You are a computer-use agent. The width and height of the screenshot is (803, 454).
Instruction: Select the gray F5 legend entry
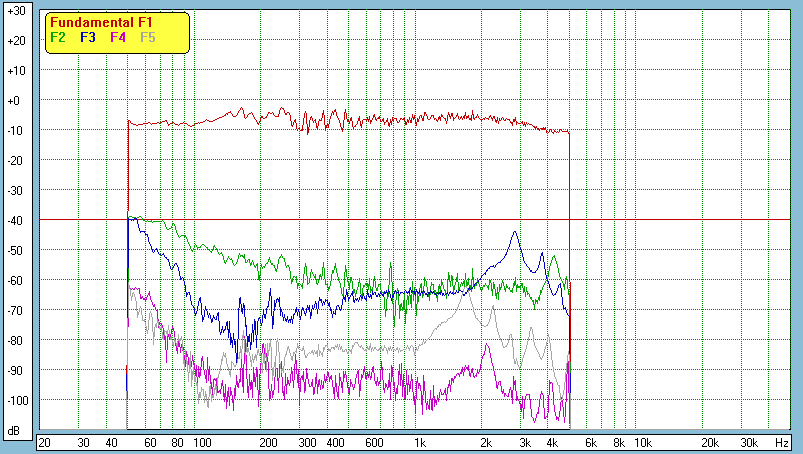click(148, 37)
